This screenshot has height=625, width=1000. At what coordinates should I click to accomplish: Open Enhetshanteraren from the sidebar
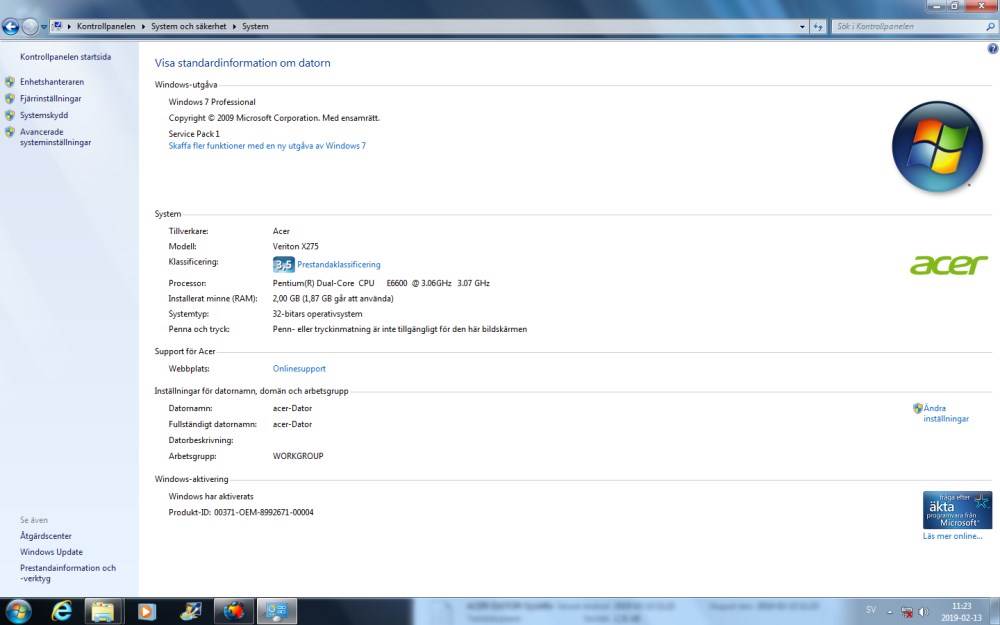tap(52, 82)
